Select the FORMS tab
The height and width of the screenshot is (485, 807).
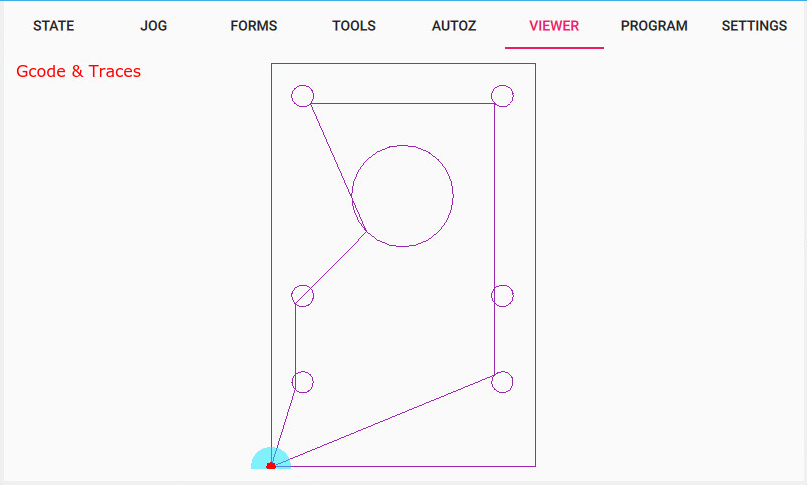click(254, 26)
